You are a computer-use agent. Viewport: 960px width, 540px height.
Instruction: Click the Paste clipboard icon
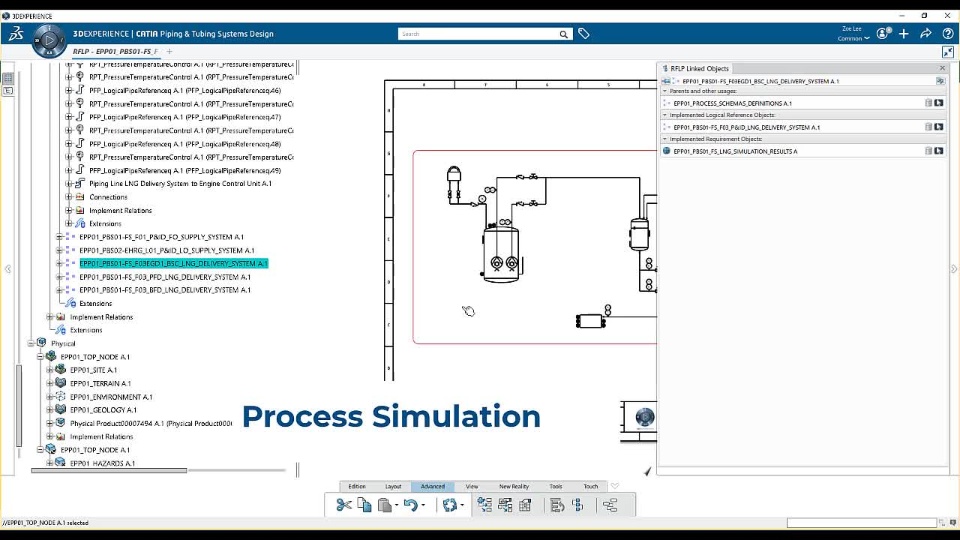tap(384, 505)
